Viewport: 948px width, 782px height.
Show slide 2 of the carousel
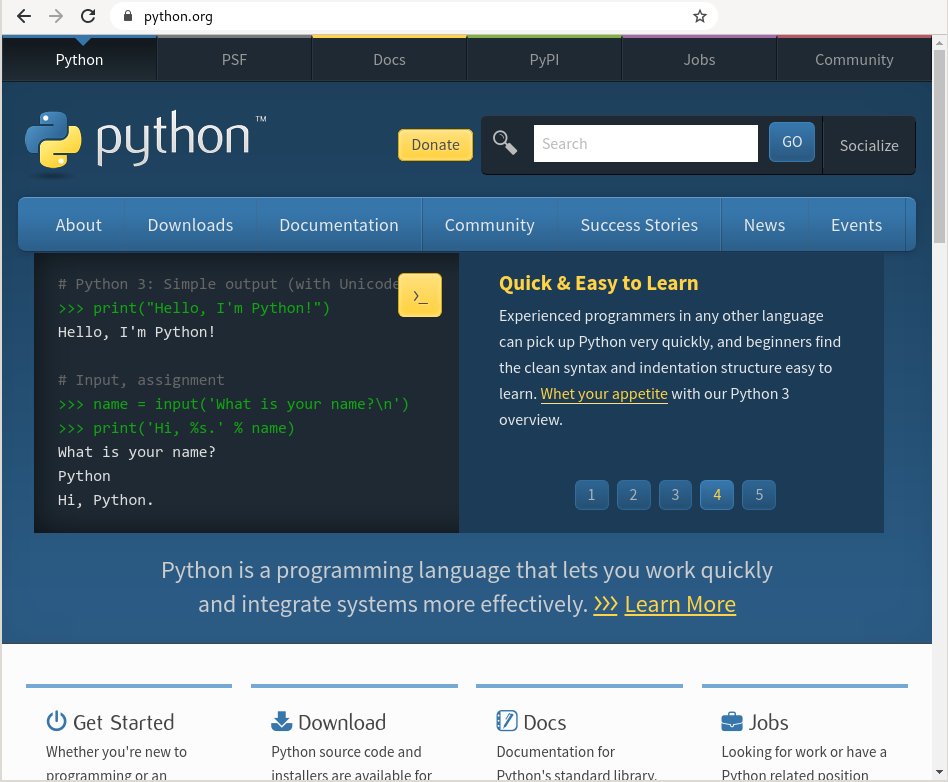[x=633, y=495]
